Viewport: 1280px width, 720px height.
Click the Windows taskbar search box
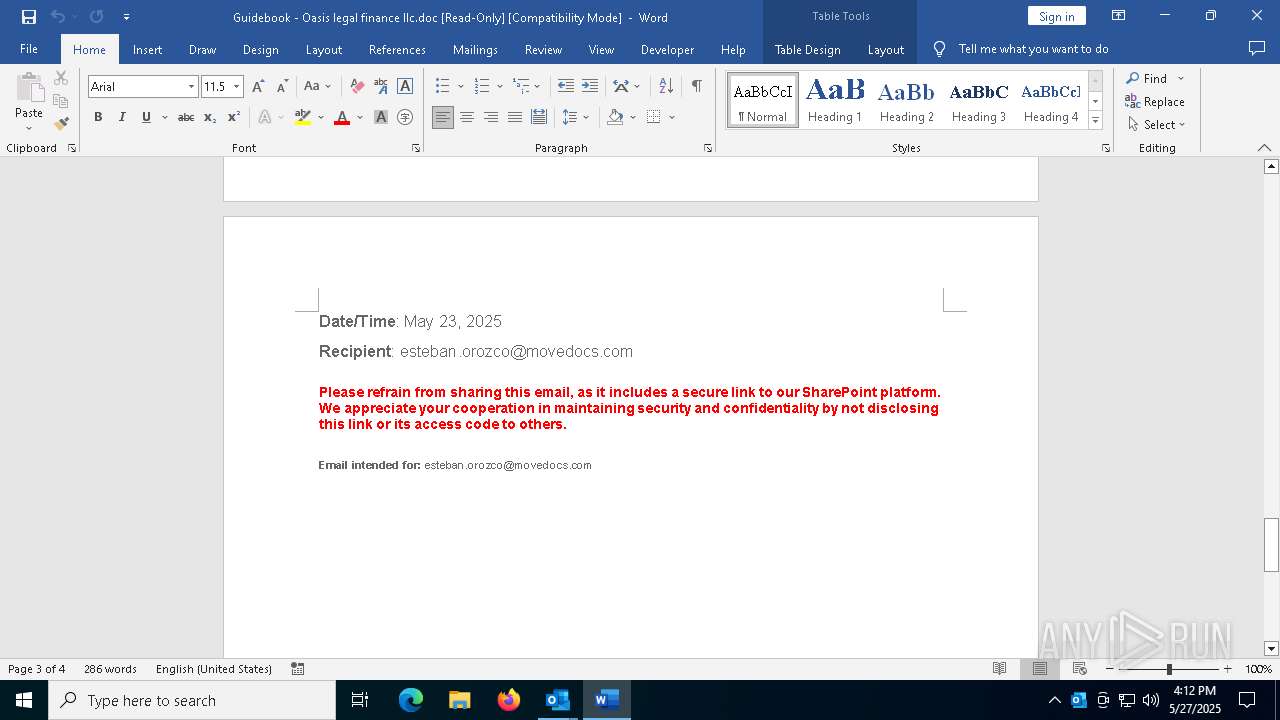tap(192, 700)
